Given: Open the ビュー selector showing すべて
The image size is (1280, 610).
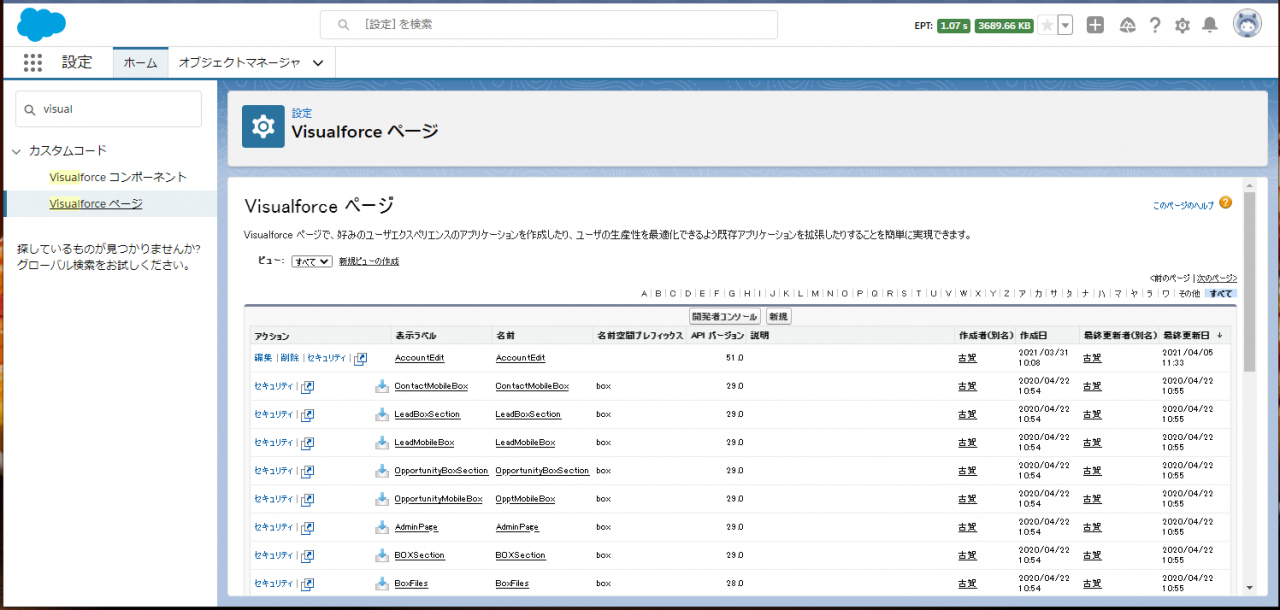Looking at the screenshot, I should coord(311,261).
